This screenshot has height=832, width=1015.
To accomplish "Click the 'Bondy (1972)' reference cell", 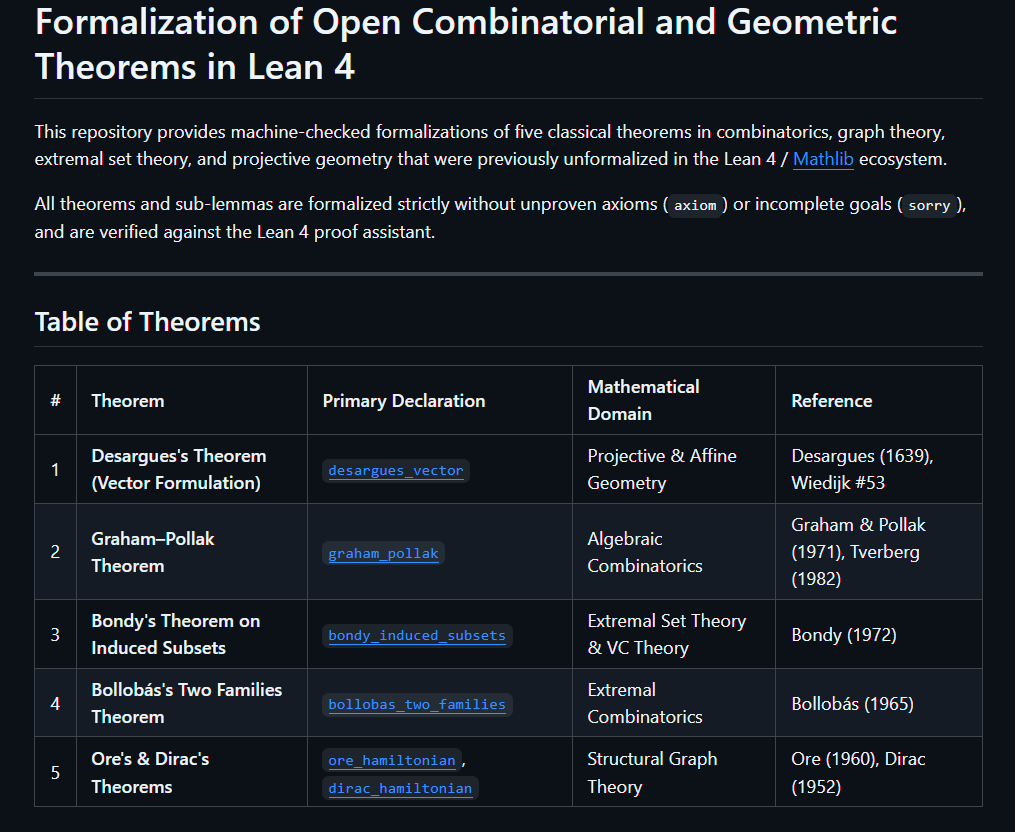I will pos(879,634).
